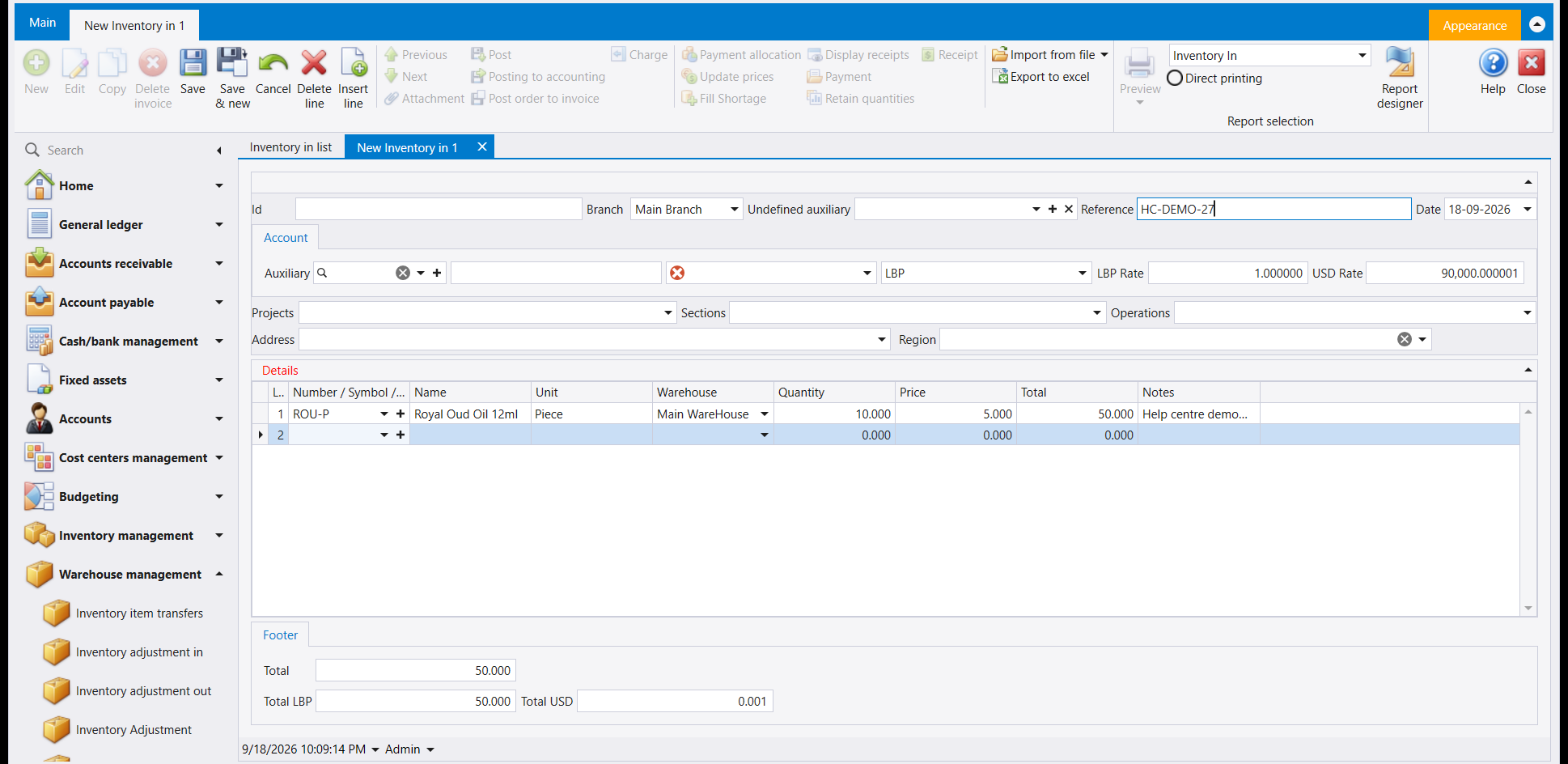Image resolution: width=1568 pixels, height=764 pixels.
Task: Open the Branch dropdown
Action: pos(735,210)
